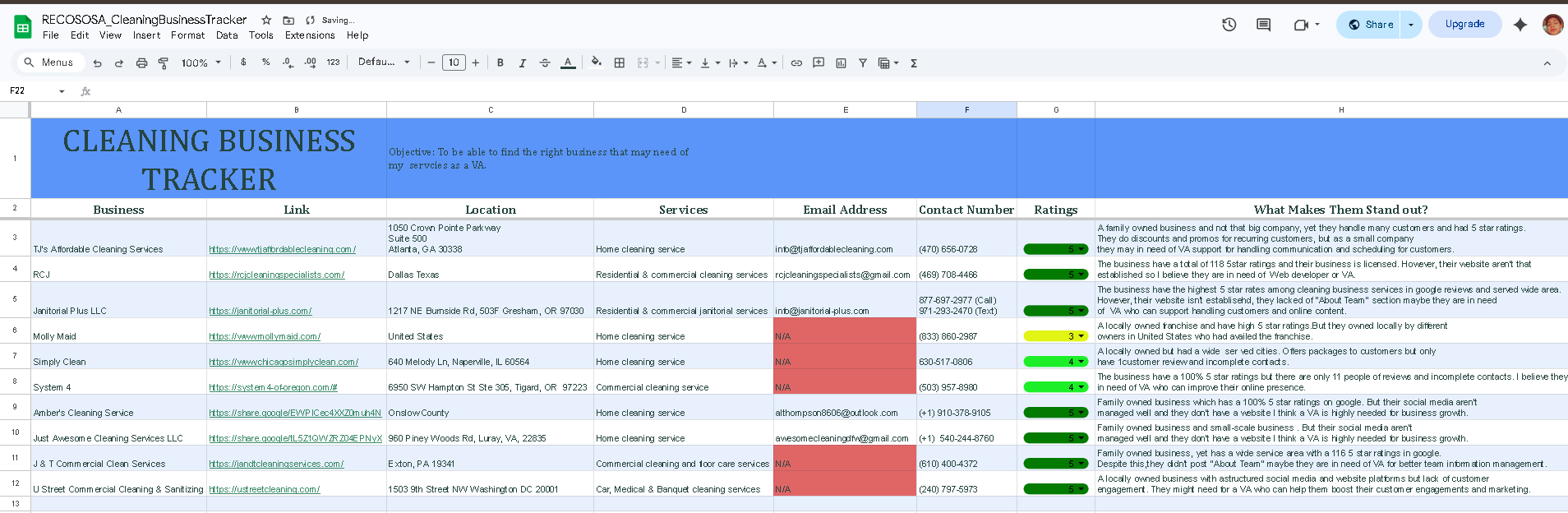Format as currency with dollar icon
The height and width of the screenshot is (513, 1568).
(x=243, y=62)
